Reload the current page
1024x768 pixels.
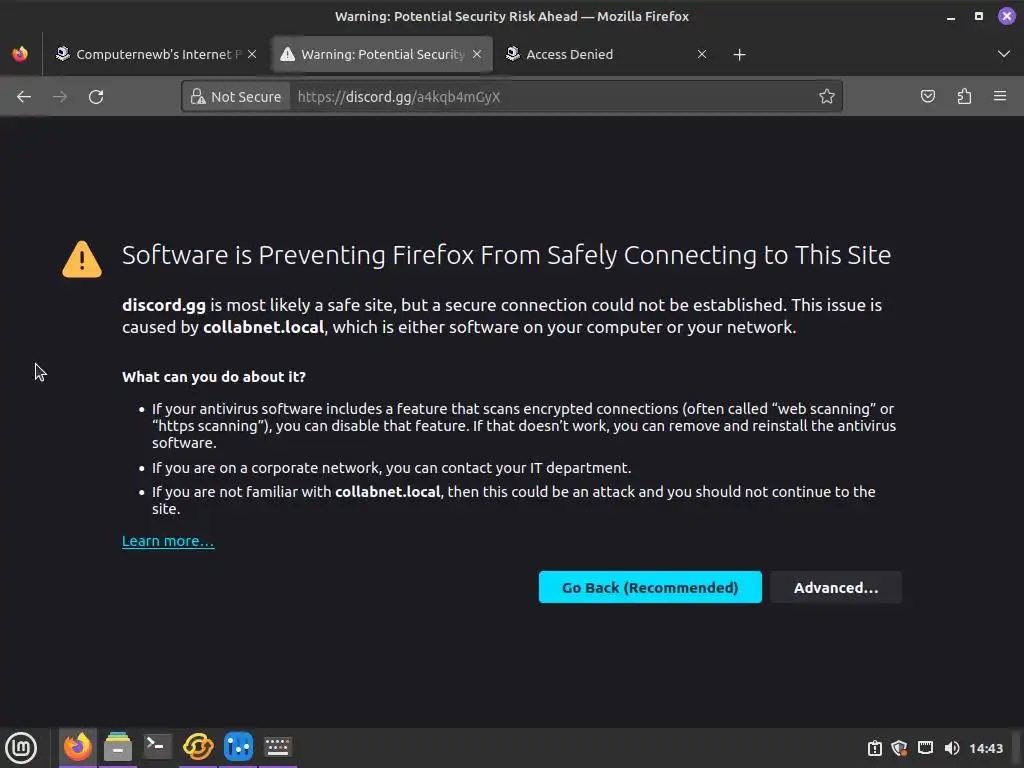pyautogui.click(x=96, y=97)
